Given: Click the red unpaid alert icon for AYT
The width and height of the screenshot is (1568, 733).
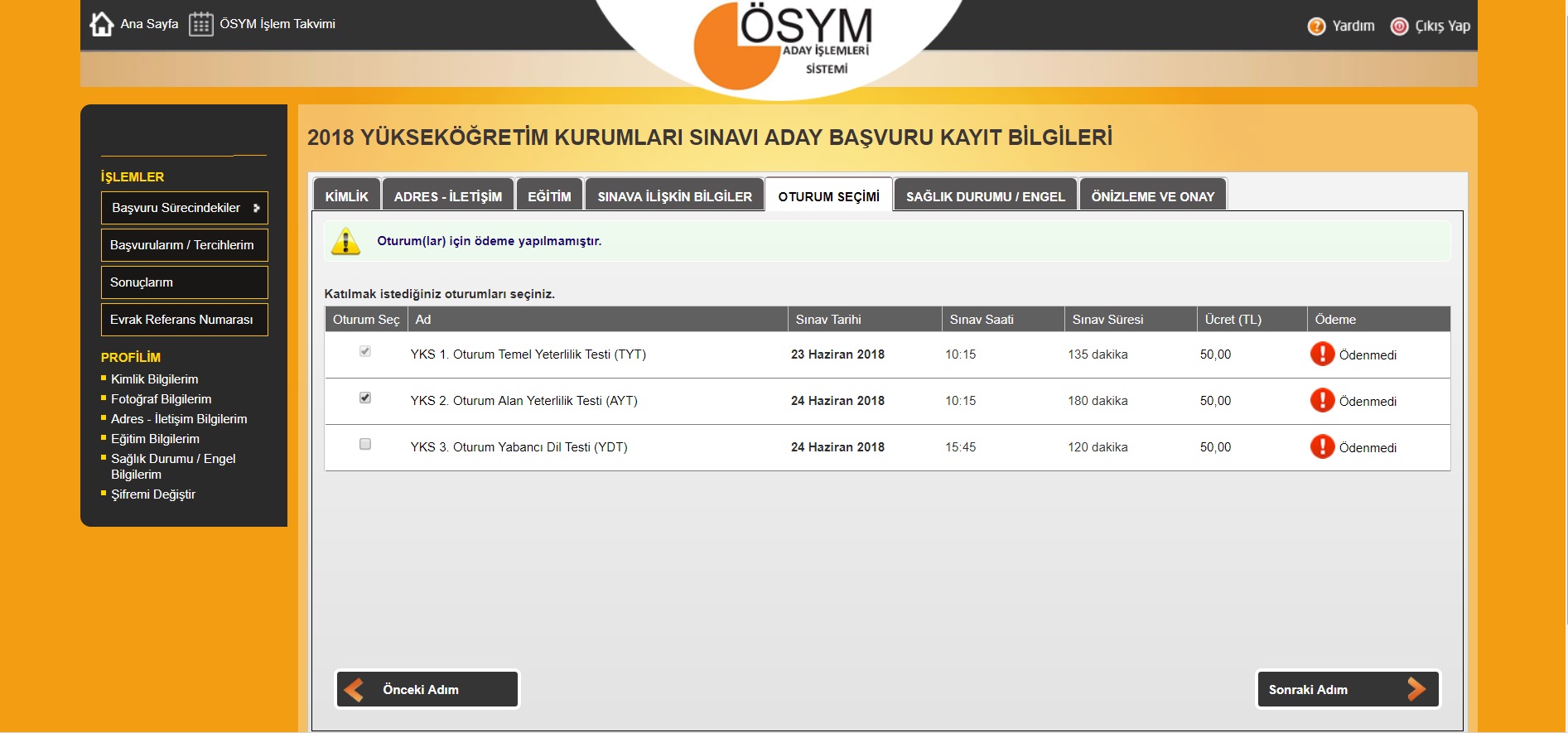Looking at the screenshot, I should pyautogui.click(x=1322, y=400).
